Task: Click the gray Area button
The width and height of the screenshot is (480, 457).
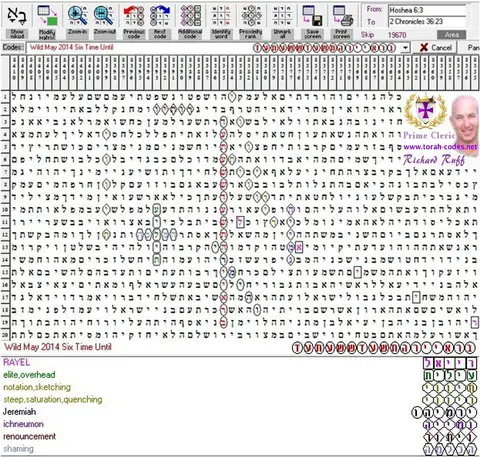Action: (x=452, y=35)
